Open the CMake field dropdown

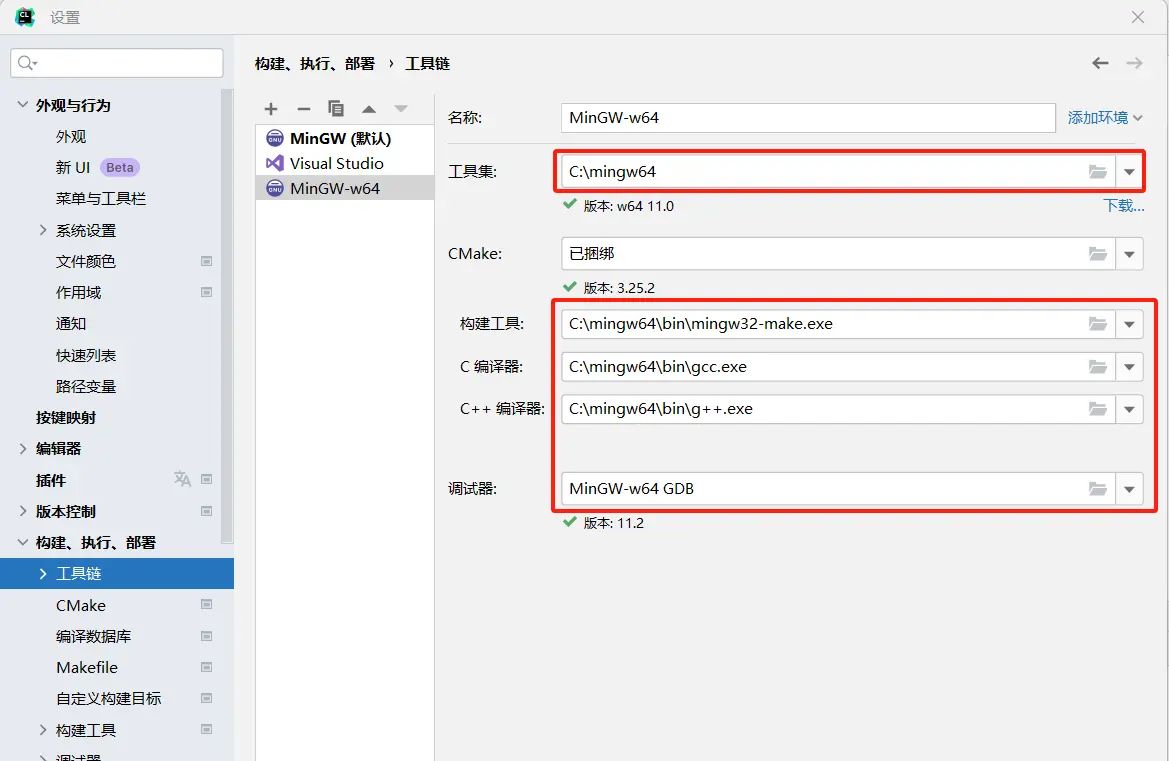[x=1129, y=253]
